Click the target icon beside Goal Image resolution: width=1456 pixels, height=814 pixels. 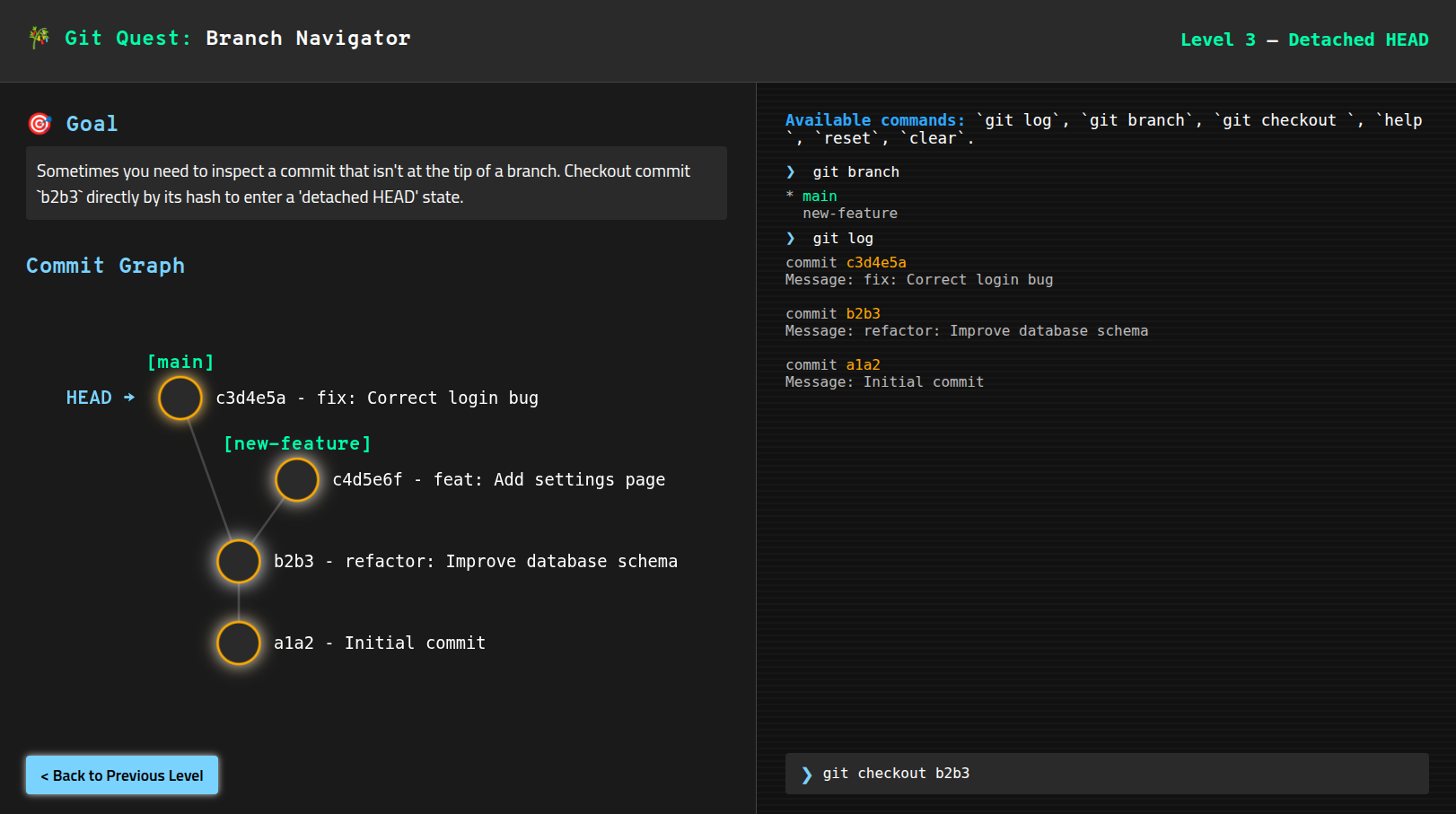tap(39, 124)
